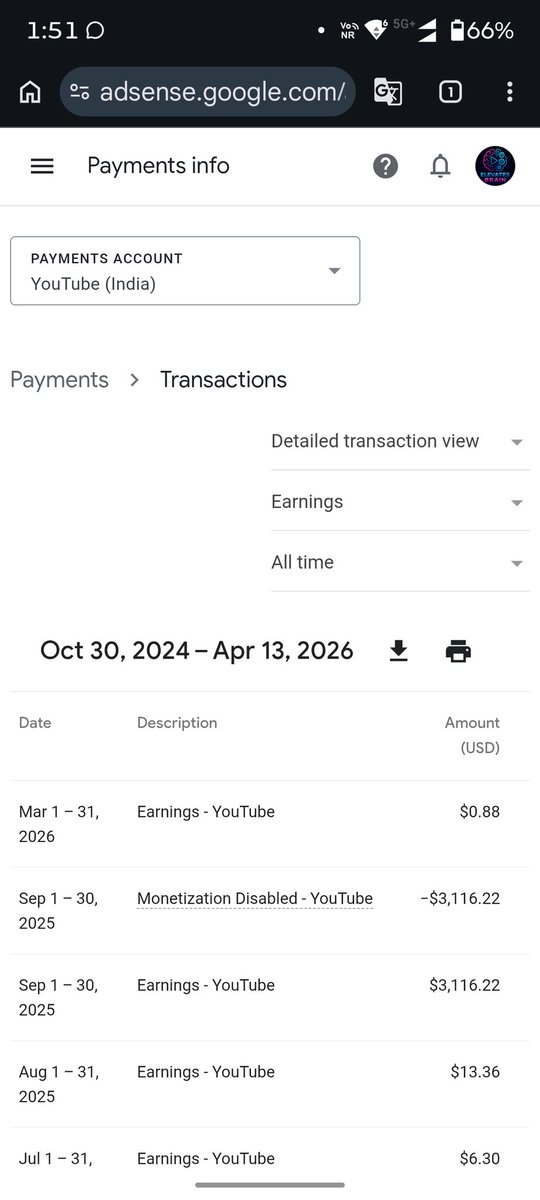The width and height of the screenshot is (540, 1200).
Task: Open the All time date range dropdown
Action: pyautogui.click(x=398, y=562)
